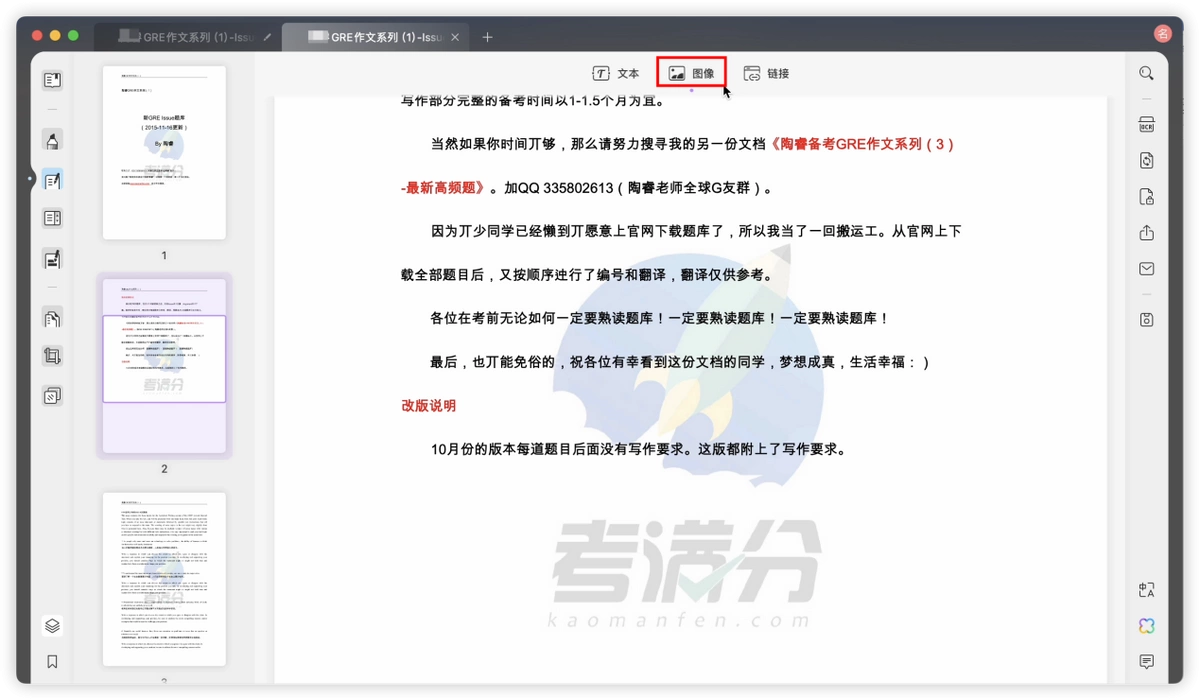1200x700 pixels.
Task: Select second GRE作文系列 (1) tab
Action: click(x=375, y=37)
